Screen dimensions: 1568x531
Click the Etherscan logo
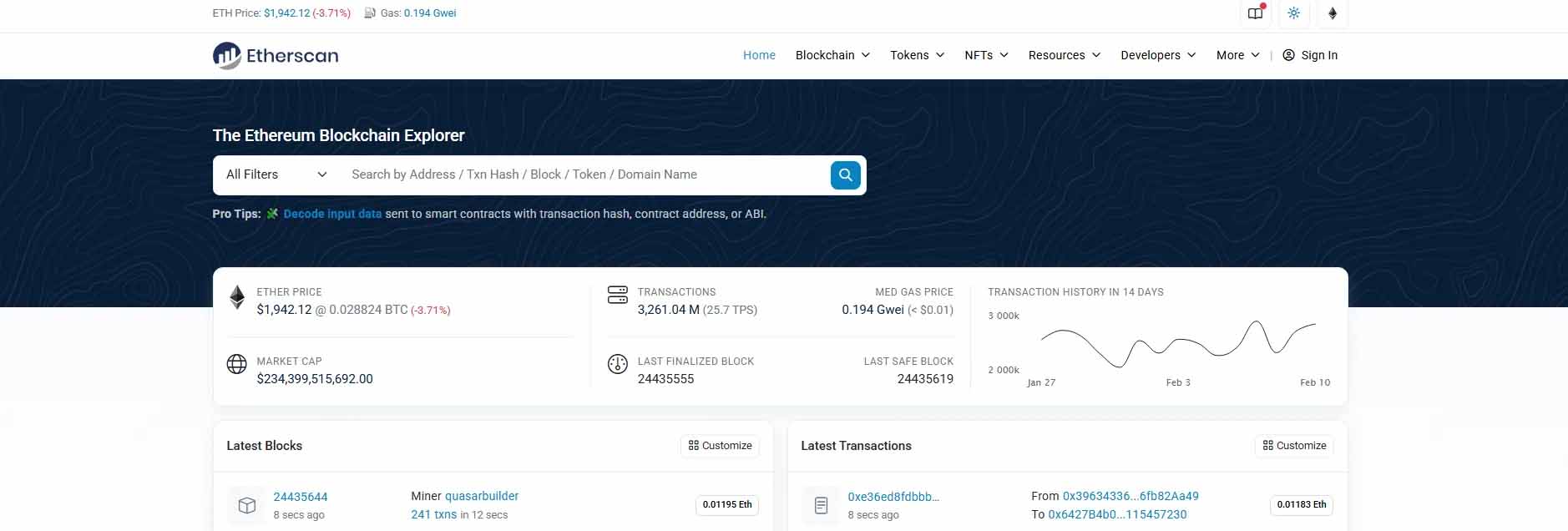click(x=276, y=56)
